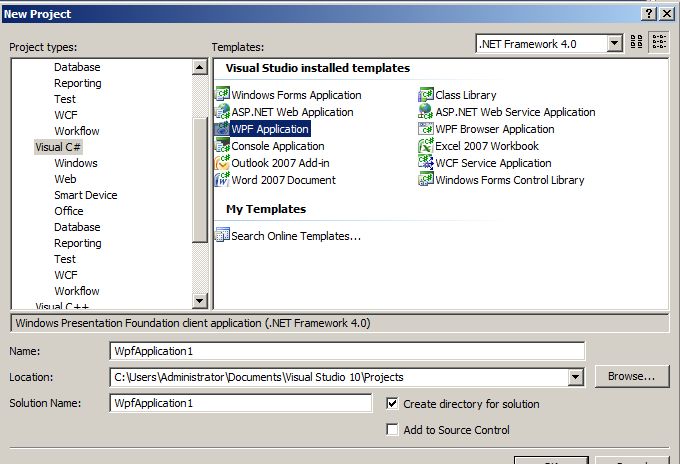Click Excel 2007 Workbook label text

(x=487, y=146)
